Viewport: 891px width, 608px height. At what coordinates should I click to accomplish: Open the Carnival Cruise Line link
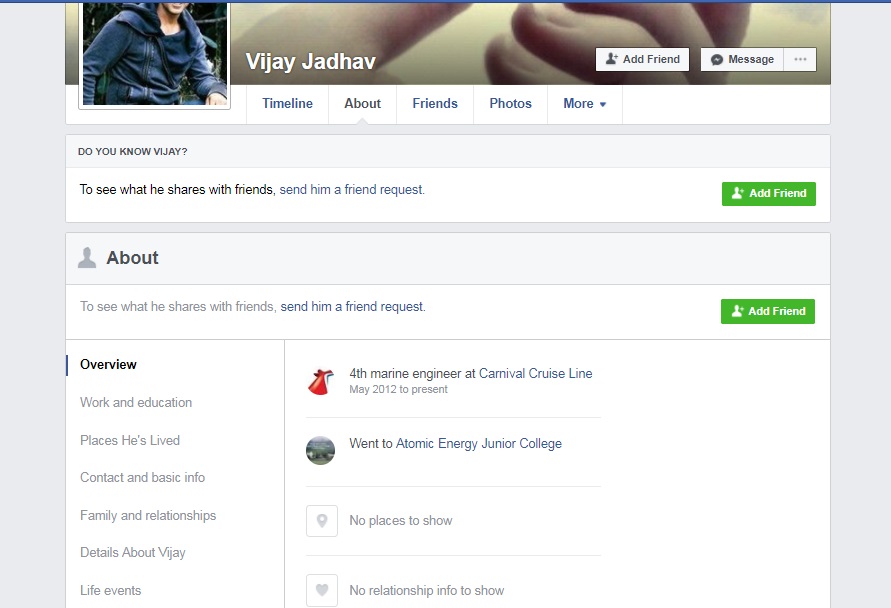click(x=535, y=373)
